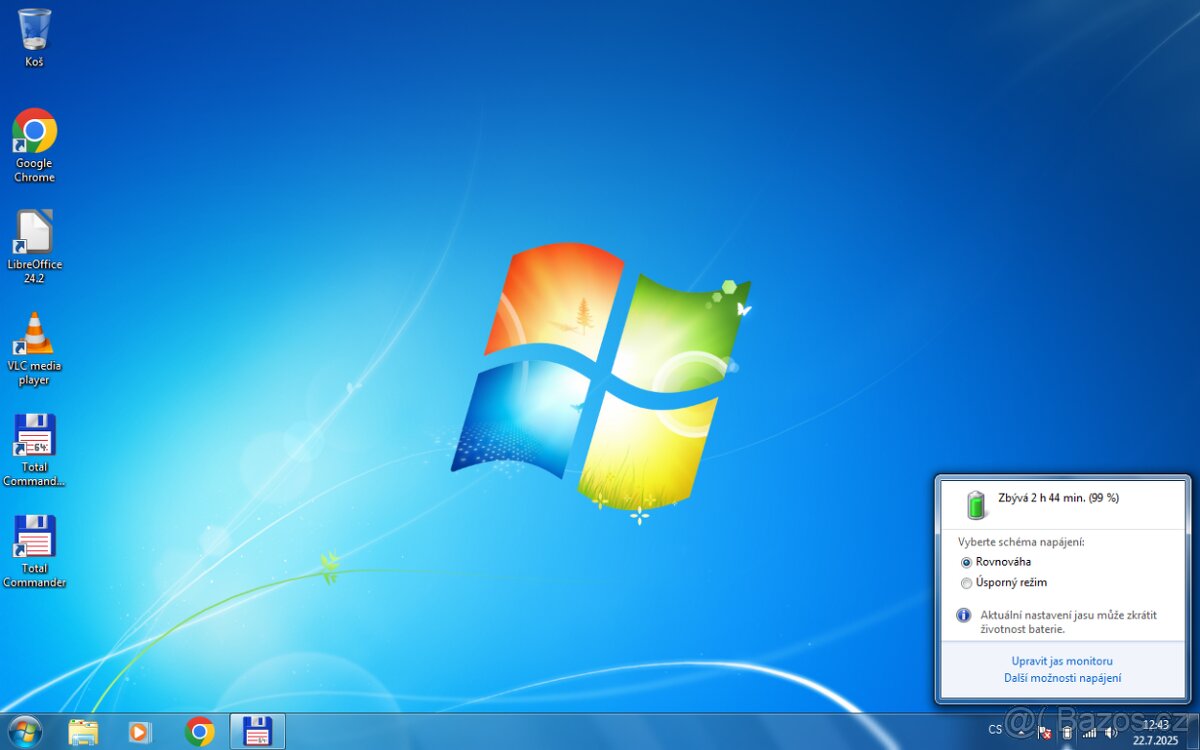Open the Action Center flag icon
Screen dimensions: 1200x750
pyautogui.click(x=1046, y=732)
